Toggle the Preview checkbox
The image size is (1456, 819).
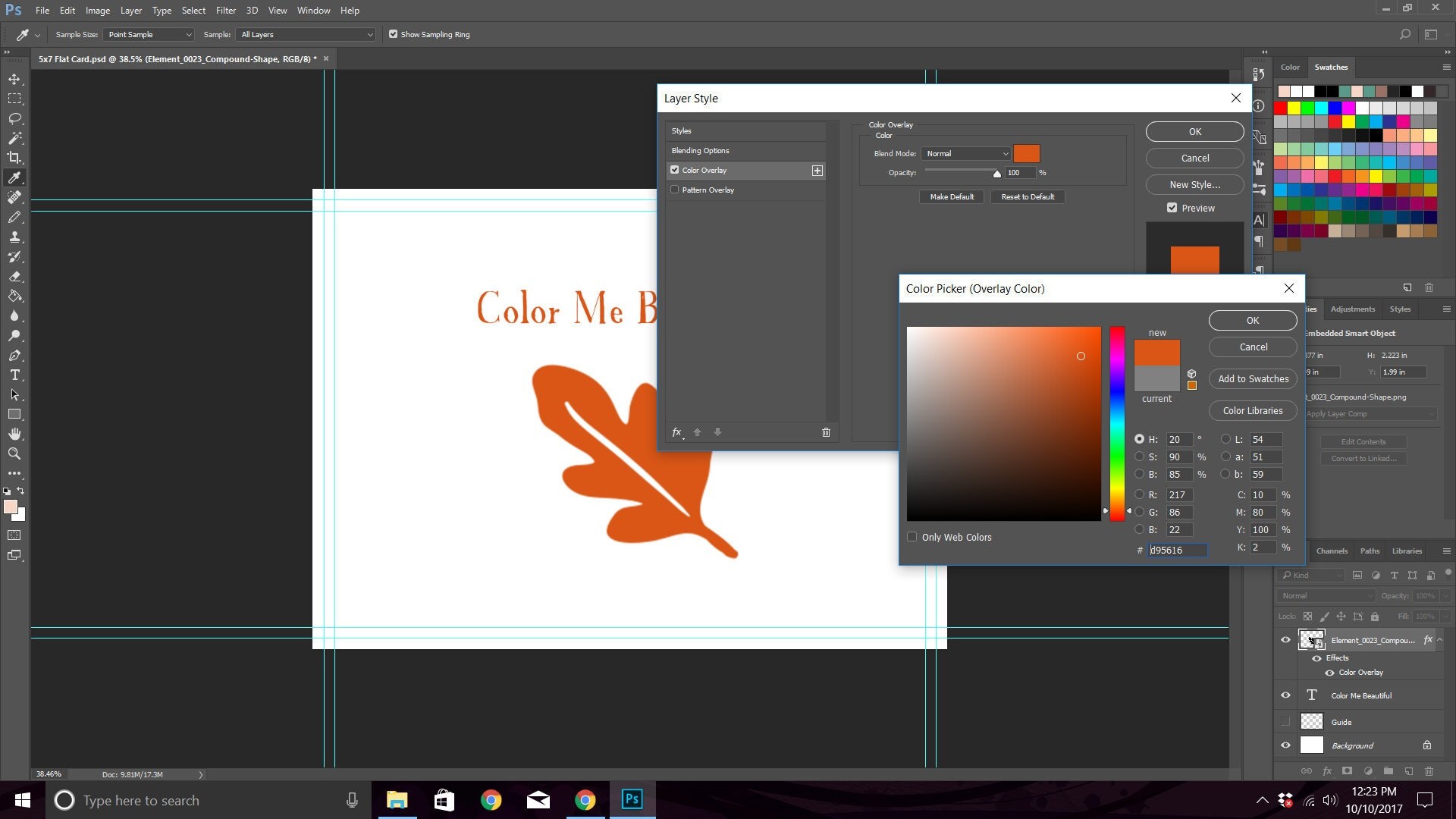[1172, 208]
